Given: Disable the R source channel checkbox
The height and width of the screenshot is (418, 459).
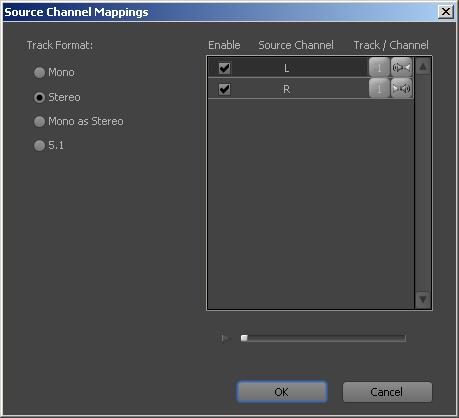Looking at the screenshot, I should [x=224, y=89].
